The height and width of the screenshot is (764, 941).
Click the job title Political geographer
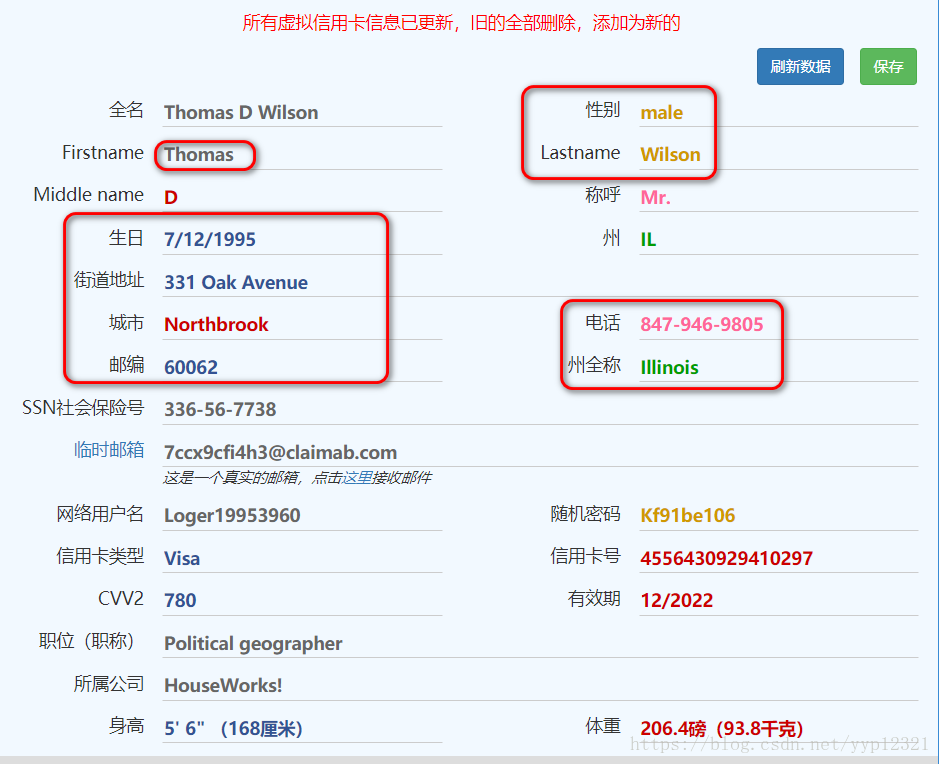tap(253, 643)
